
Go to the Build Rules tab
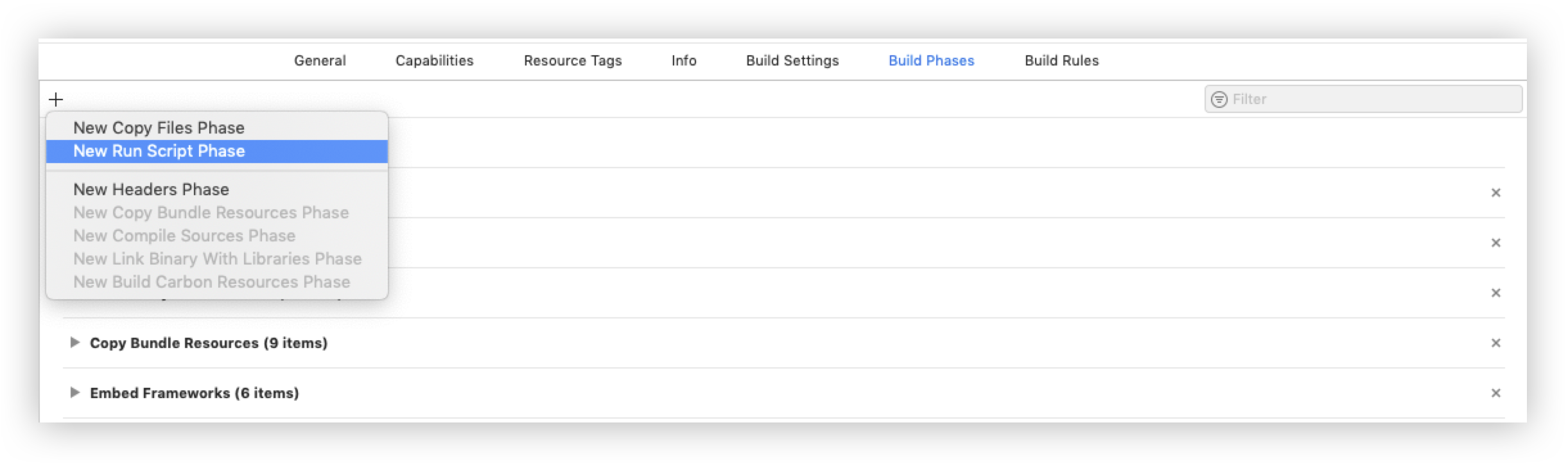click(1061, 60)
